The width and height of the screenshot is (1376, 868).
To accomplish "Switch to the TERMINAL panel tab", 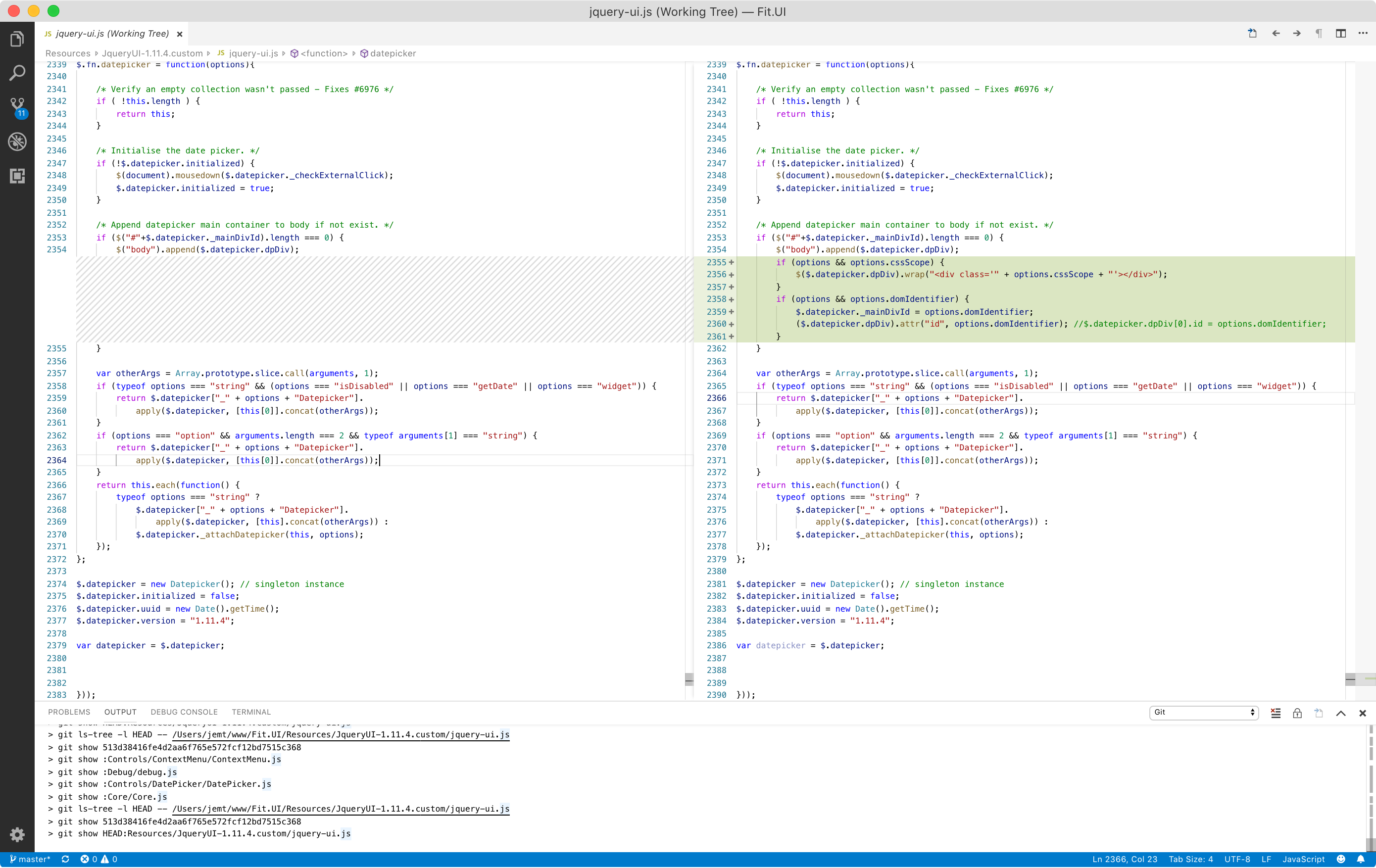I will 251,712.
